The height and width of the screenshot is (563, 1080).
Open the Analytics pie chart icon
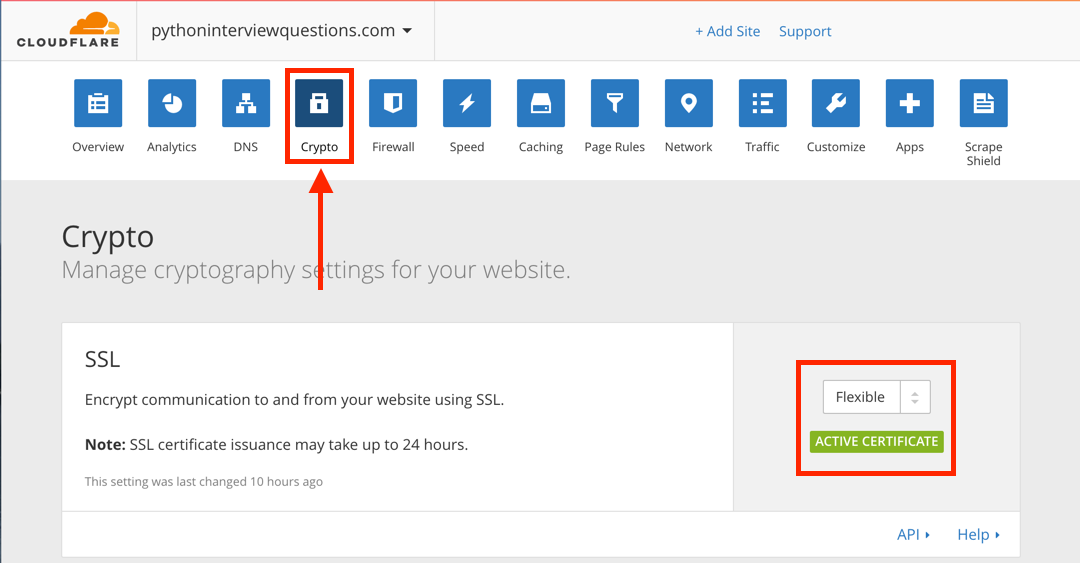(x=172, y=103)
